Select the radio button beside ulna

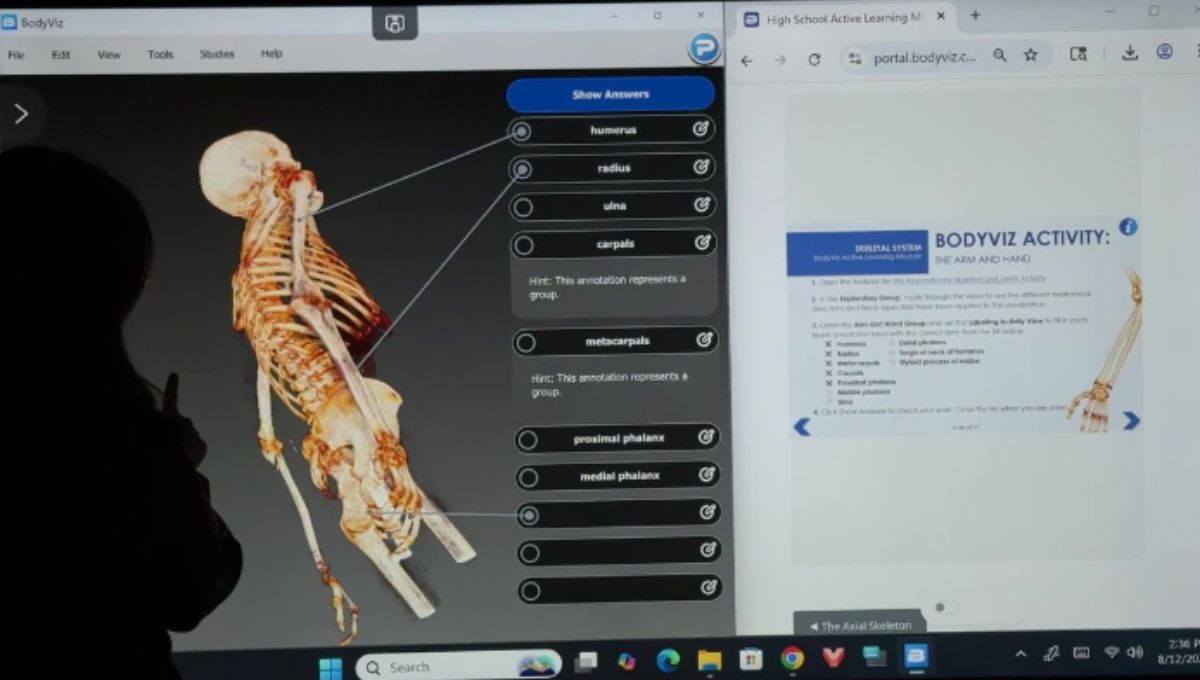point(523,207)
